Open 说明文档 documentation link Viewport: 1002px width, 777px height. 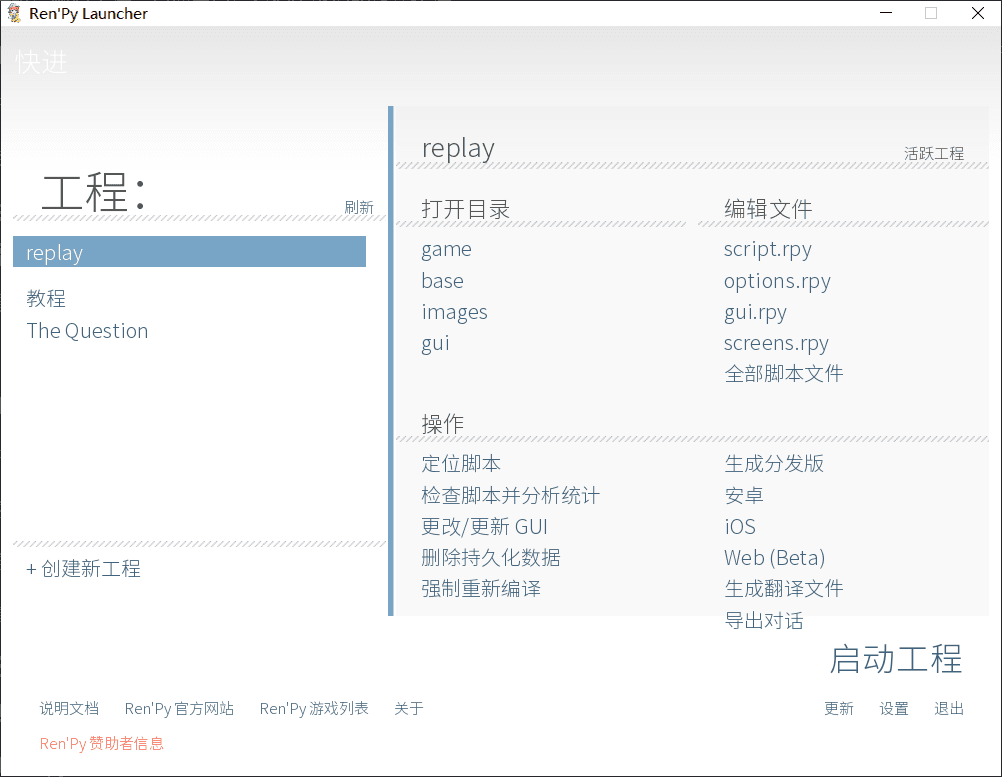pos(69,709)
